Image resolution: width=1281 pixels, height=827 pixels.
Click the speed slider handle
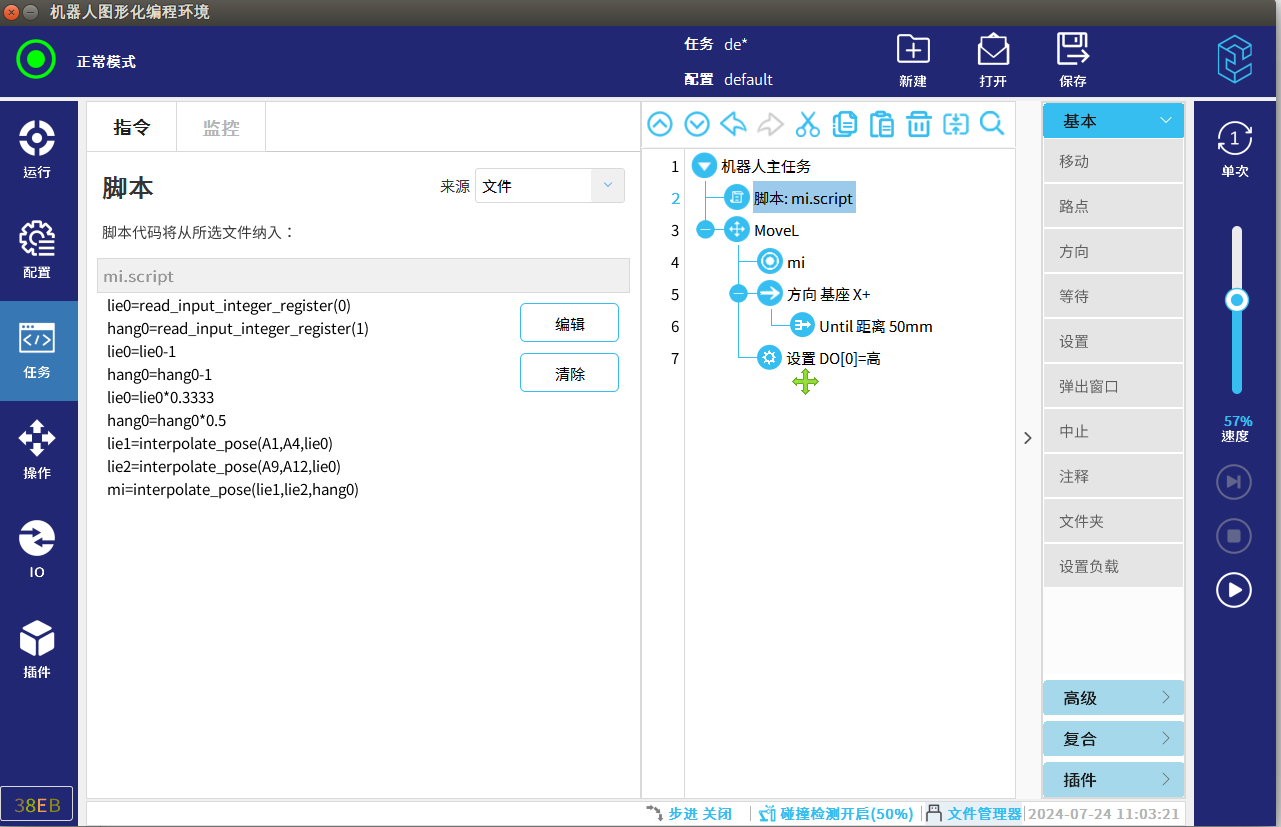(1237, 300)
